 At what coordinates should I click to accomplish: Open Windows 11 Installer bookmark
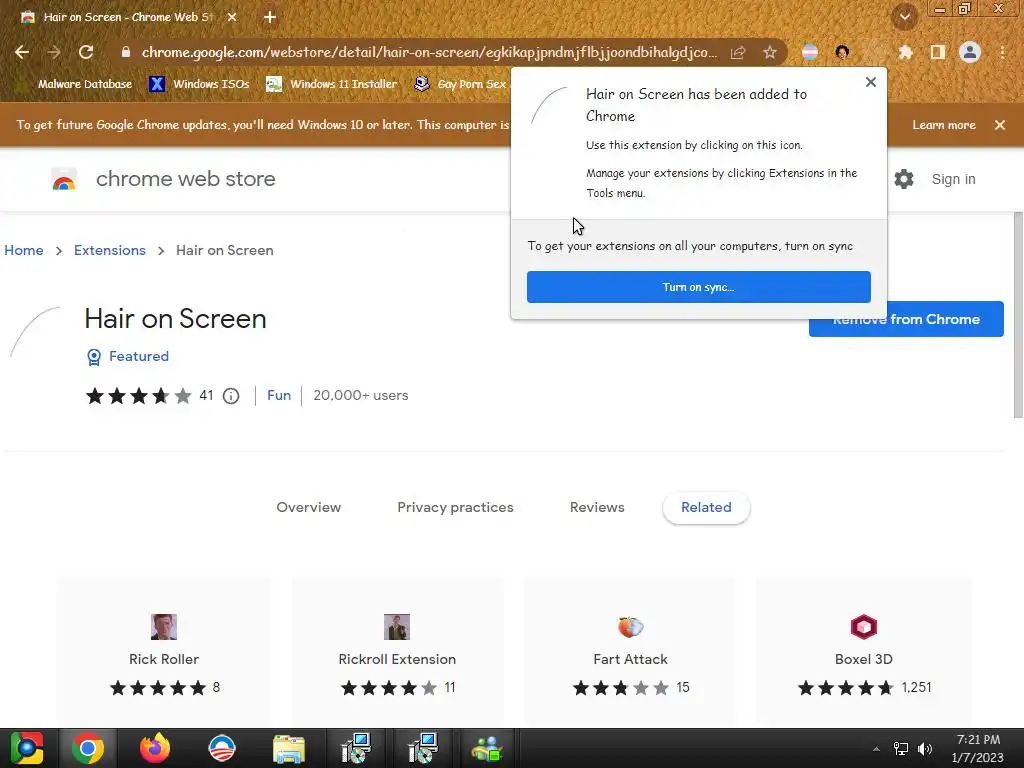pyautogui.click(x=332, y=84)
